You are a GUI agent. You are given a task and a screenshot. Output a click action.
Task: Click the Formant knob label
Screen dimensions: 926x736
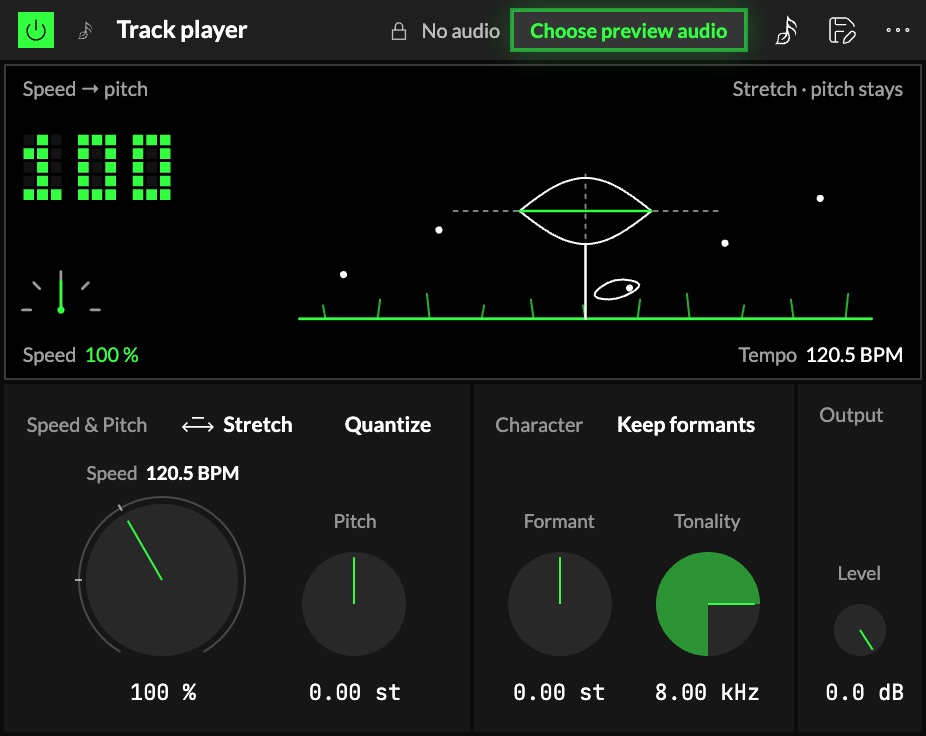(559, 522)
